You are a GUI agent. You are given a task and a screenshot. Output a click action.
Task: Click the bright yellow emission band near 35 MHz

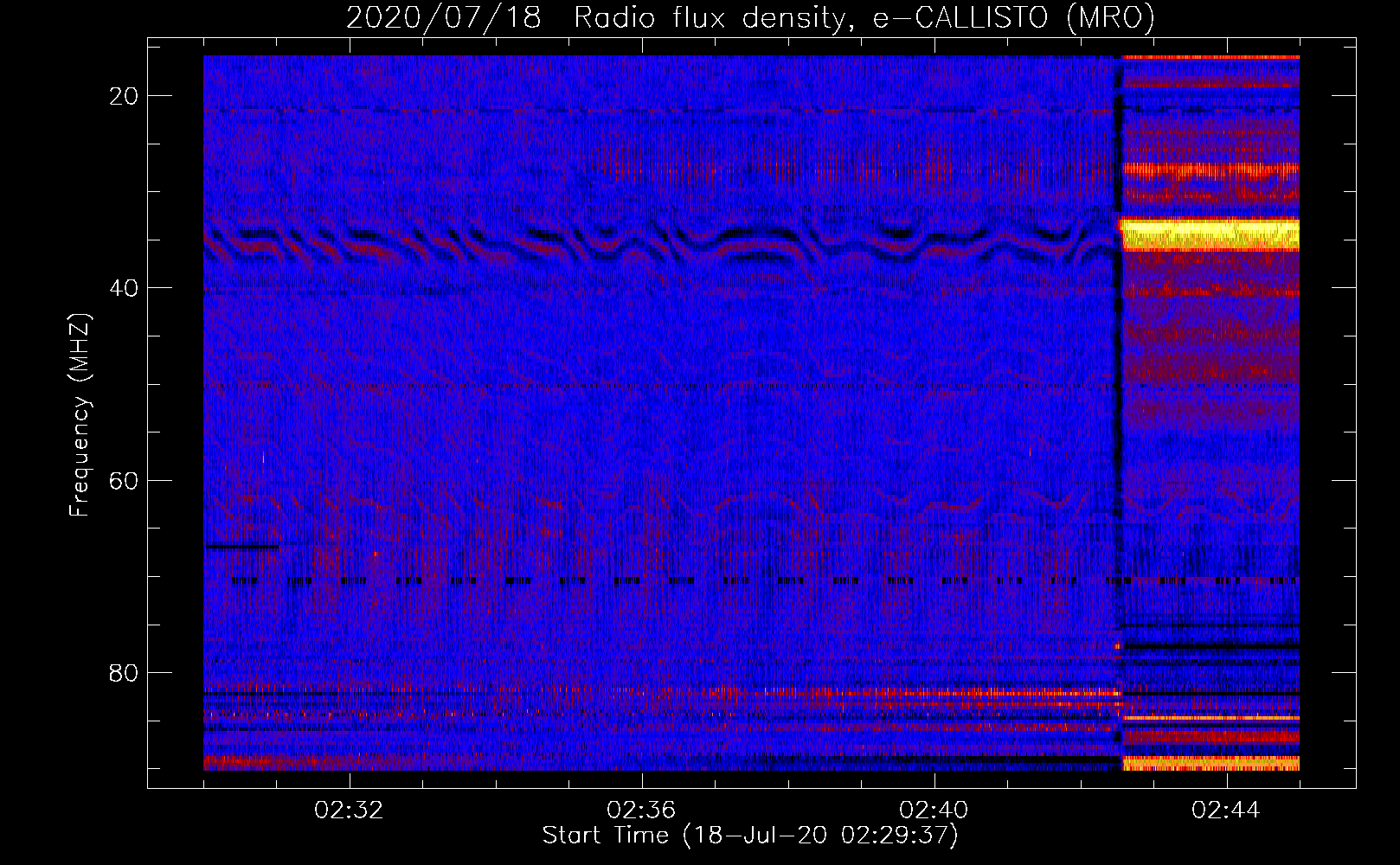click(x=1210, y=234)
